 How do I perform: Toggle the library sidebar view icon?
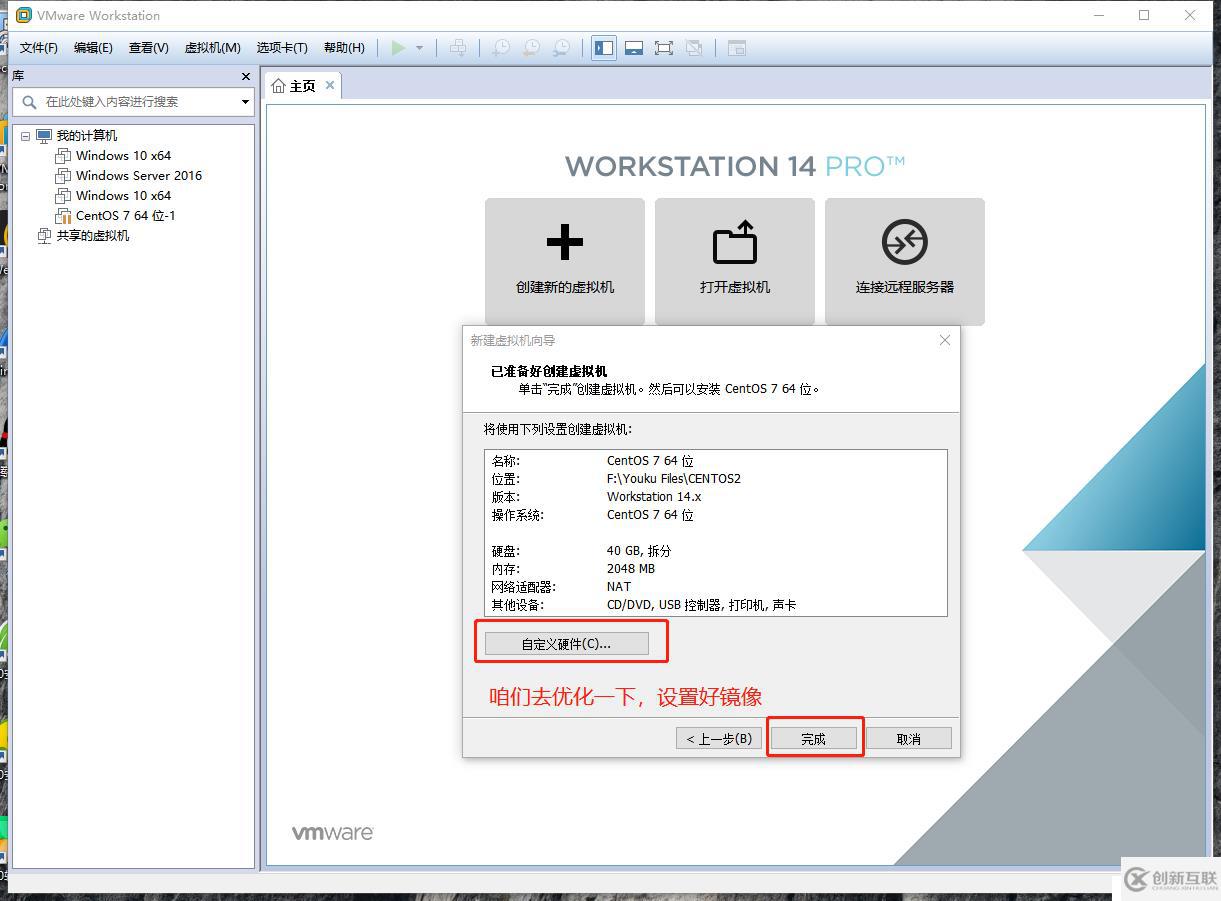[603, 48]
